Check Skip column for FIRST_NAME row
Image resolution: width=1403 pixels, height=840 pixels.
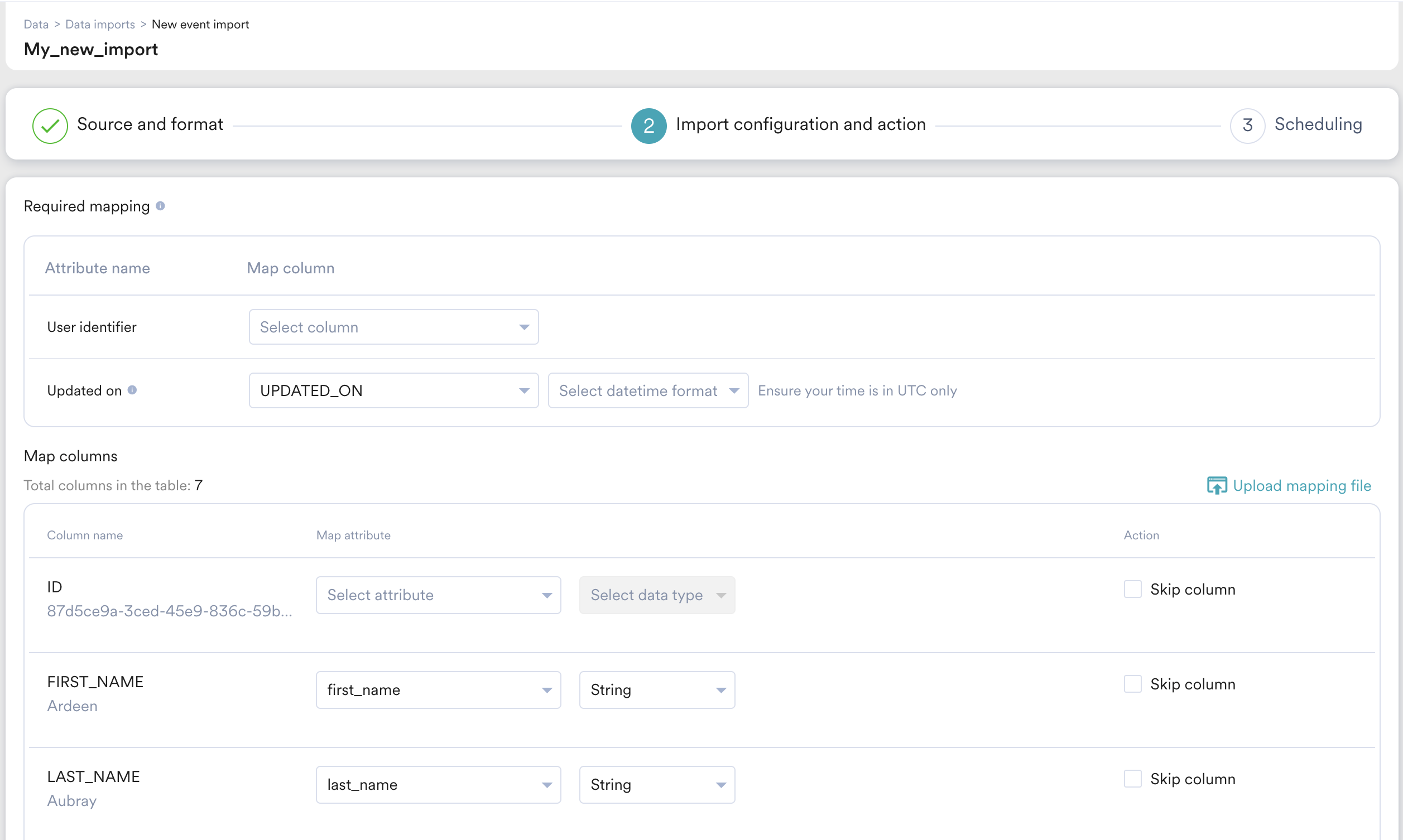(x=1132, y=684)
